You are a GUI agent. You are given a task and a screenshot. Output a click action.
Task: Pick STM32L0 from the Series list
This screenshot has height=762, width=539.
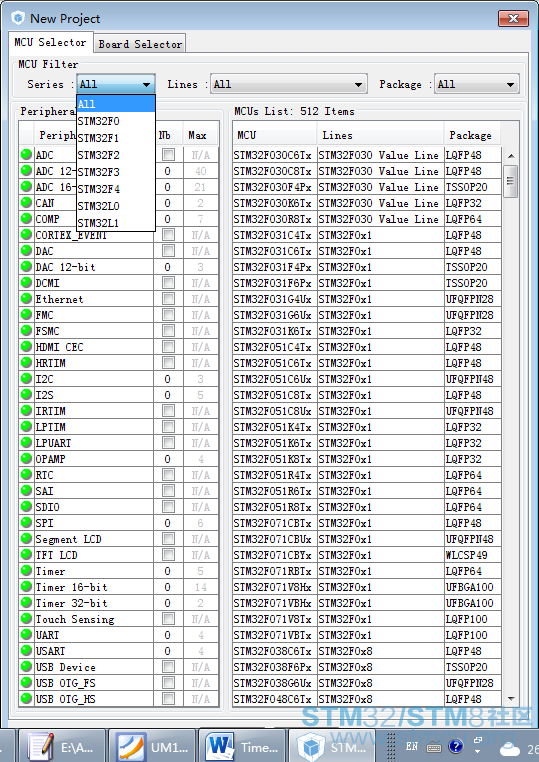[116, 206]
